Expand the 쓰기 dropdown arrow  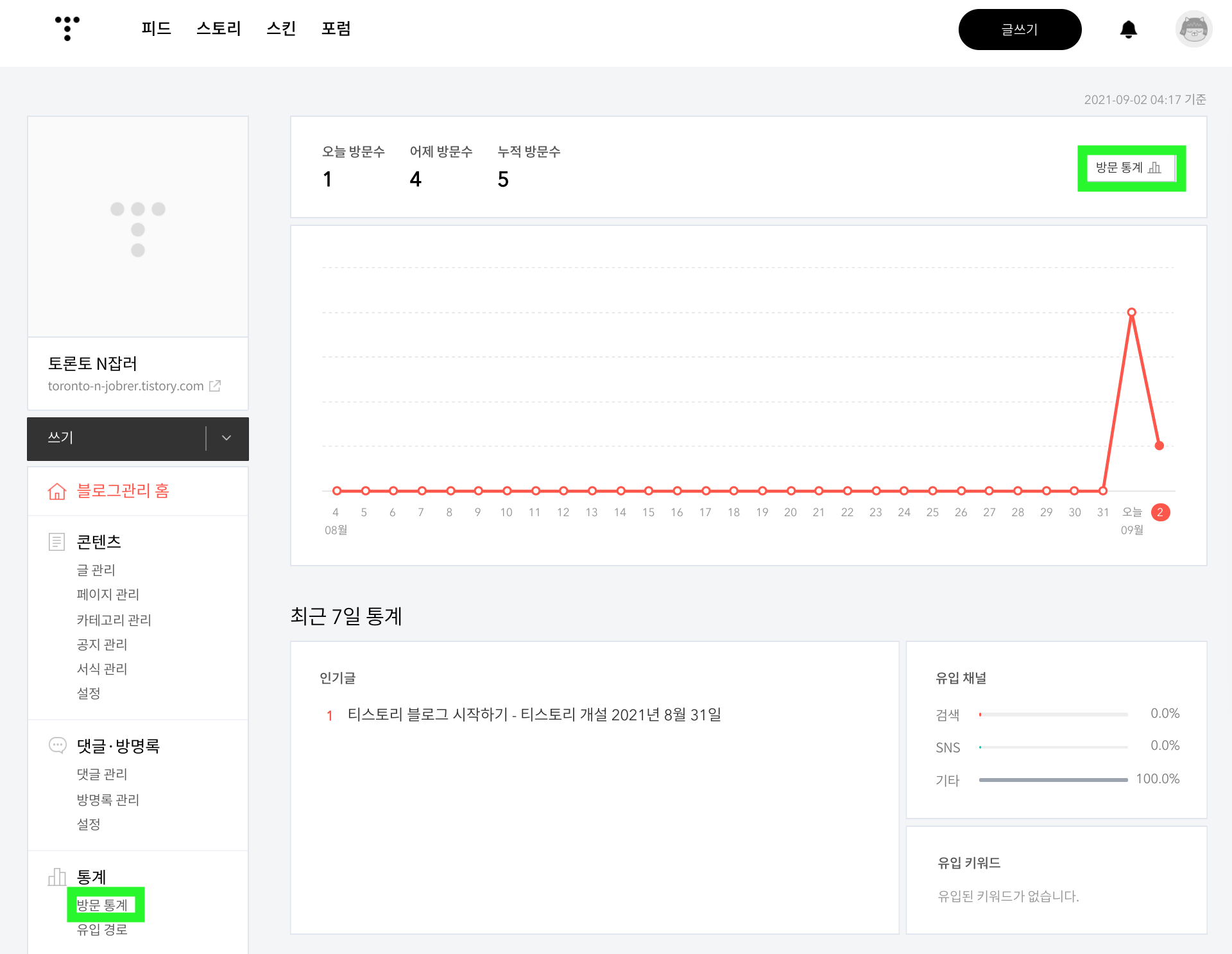click(x=227, y=438)
